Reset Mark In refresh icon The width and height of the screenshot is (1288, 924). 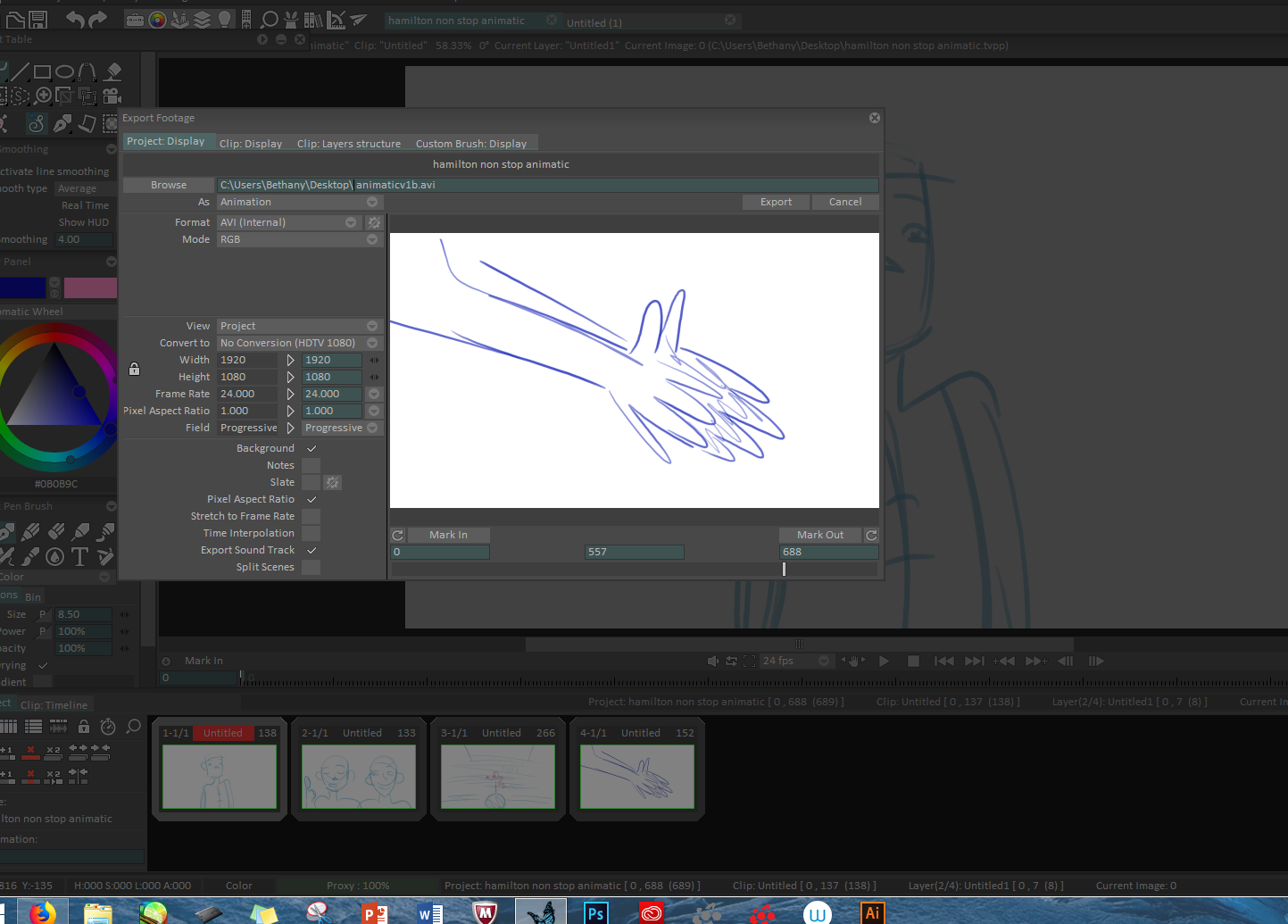pyautogui.click(x=398, y=535)
